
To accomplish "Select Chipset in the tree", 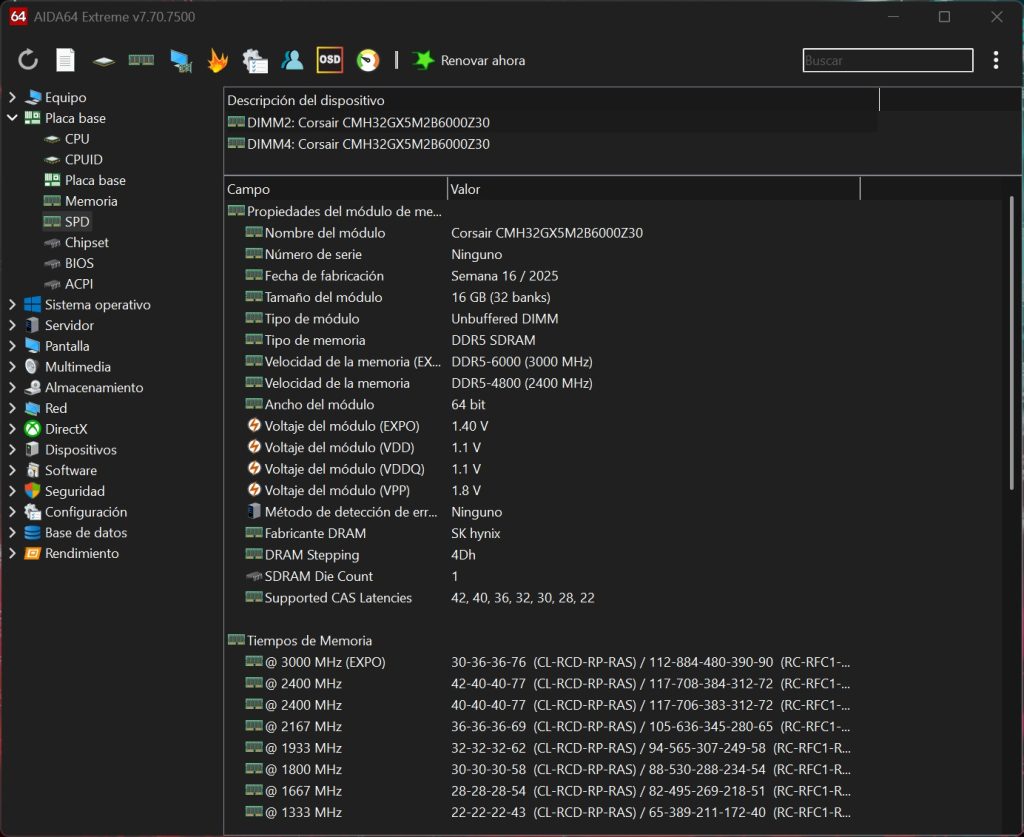I will point(86,242).
